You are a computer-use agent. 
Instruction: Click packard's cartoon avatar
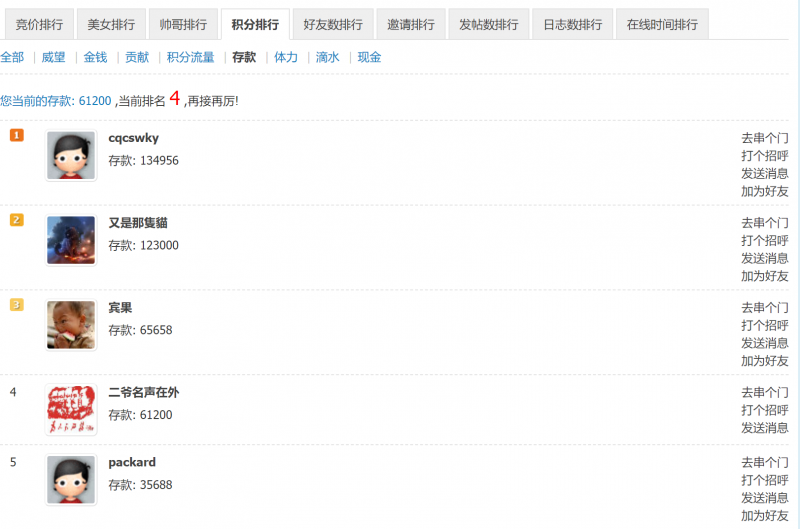[x=71, y=480]
